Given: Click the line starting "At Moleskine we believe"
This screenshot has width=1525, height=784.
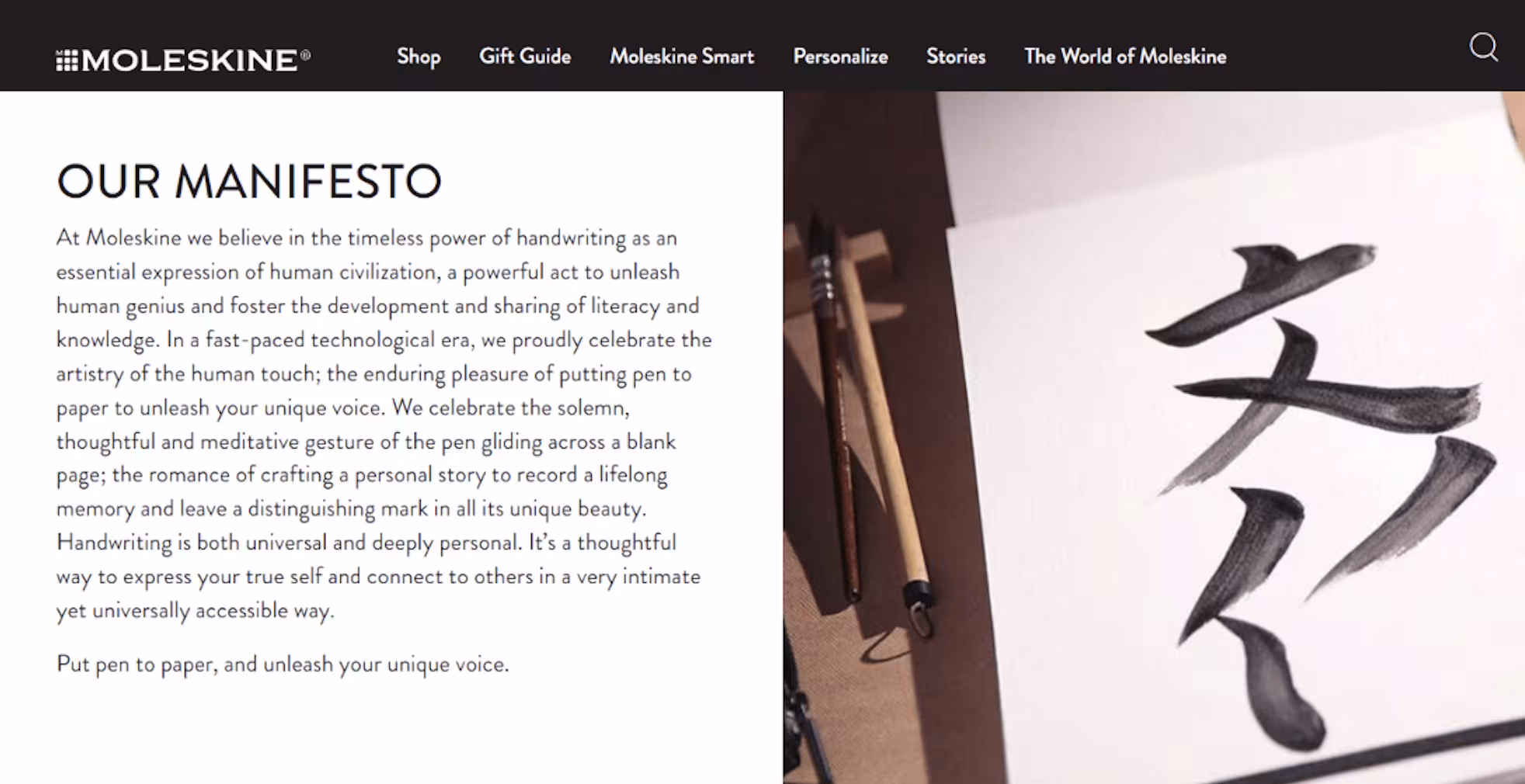Looking at the screenshot, I should click(366, 238).
